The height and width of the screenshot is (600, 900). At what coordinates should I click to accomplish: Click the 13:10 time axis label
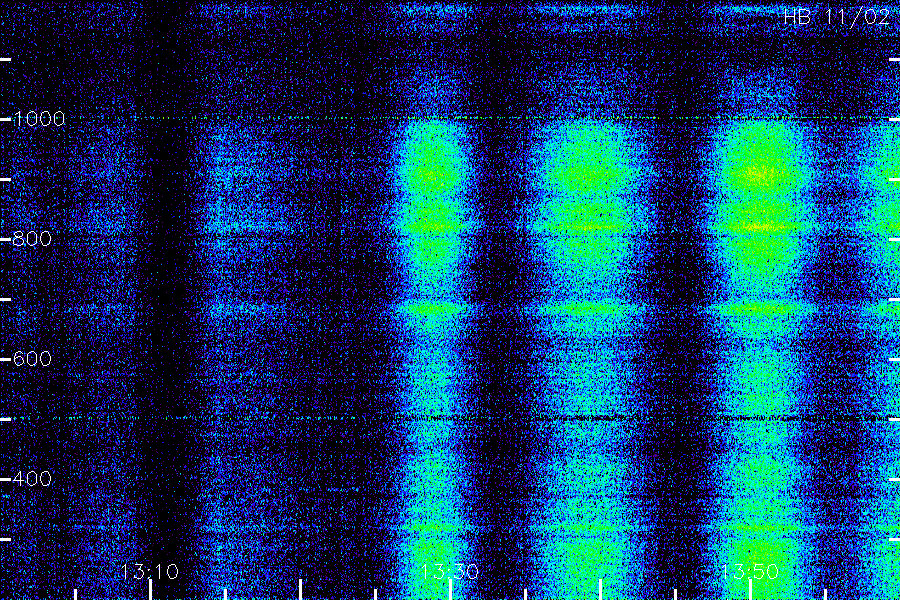150,572
